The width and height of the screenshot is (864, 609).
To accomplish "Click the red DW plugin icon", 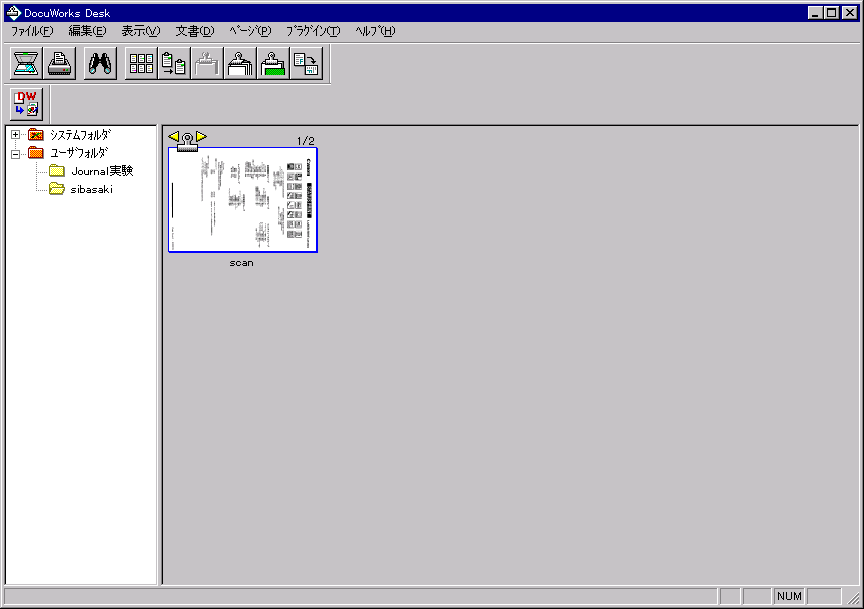I will [x=26, y=104].
